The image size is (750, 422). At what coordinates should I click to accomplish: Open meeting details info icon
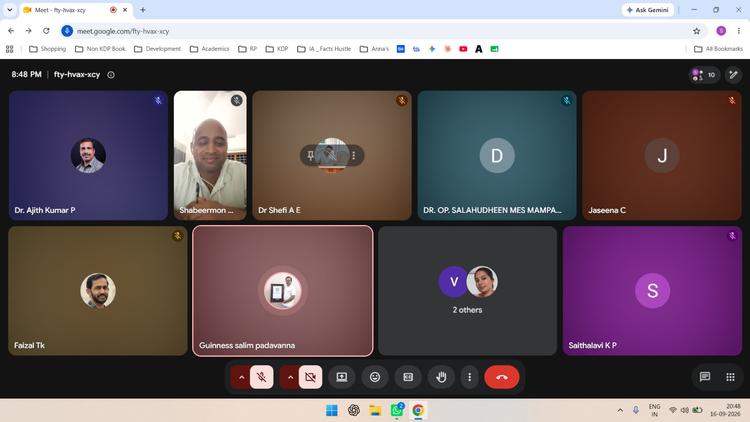(111, 75)
